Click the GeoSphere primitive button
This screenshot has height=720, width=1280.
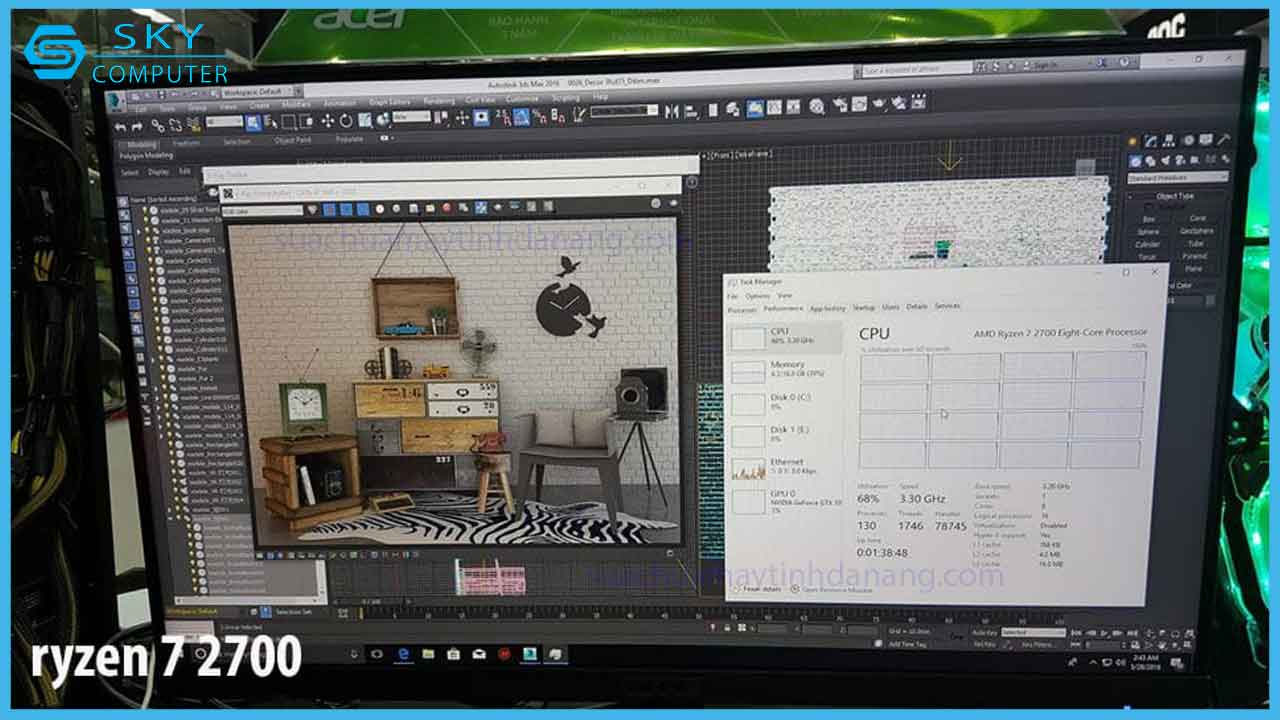coord(1196,231)
